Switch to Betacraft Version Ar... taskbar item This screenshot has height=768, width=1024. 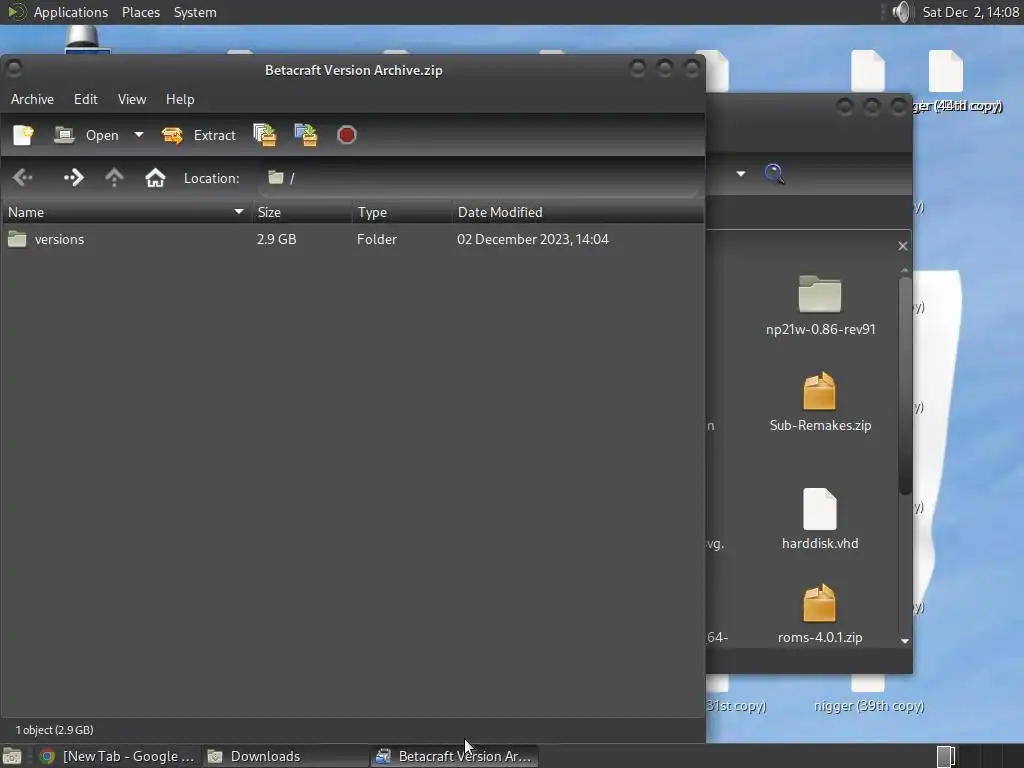455,756
